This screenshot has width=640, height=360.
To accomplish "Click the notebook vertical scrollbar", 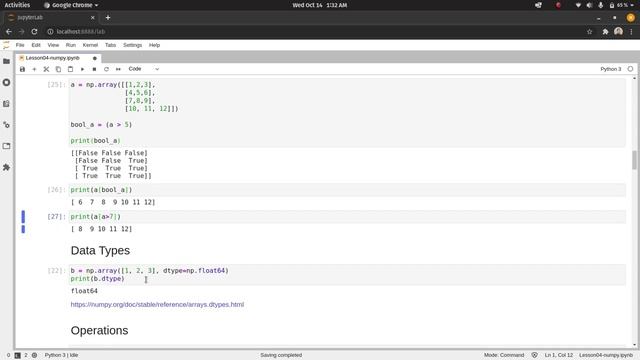I will [634, 160].
